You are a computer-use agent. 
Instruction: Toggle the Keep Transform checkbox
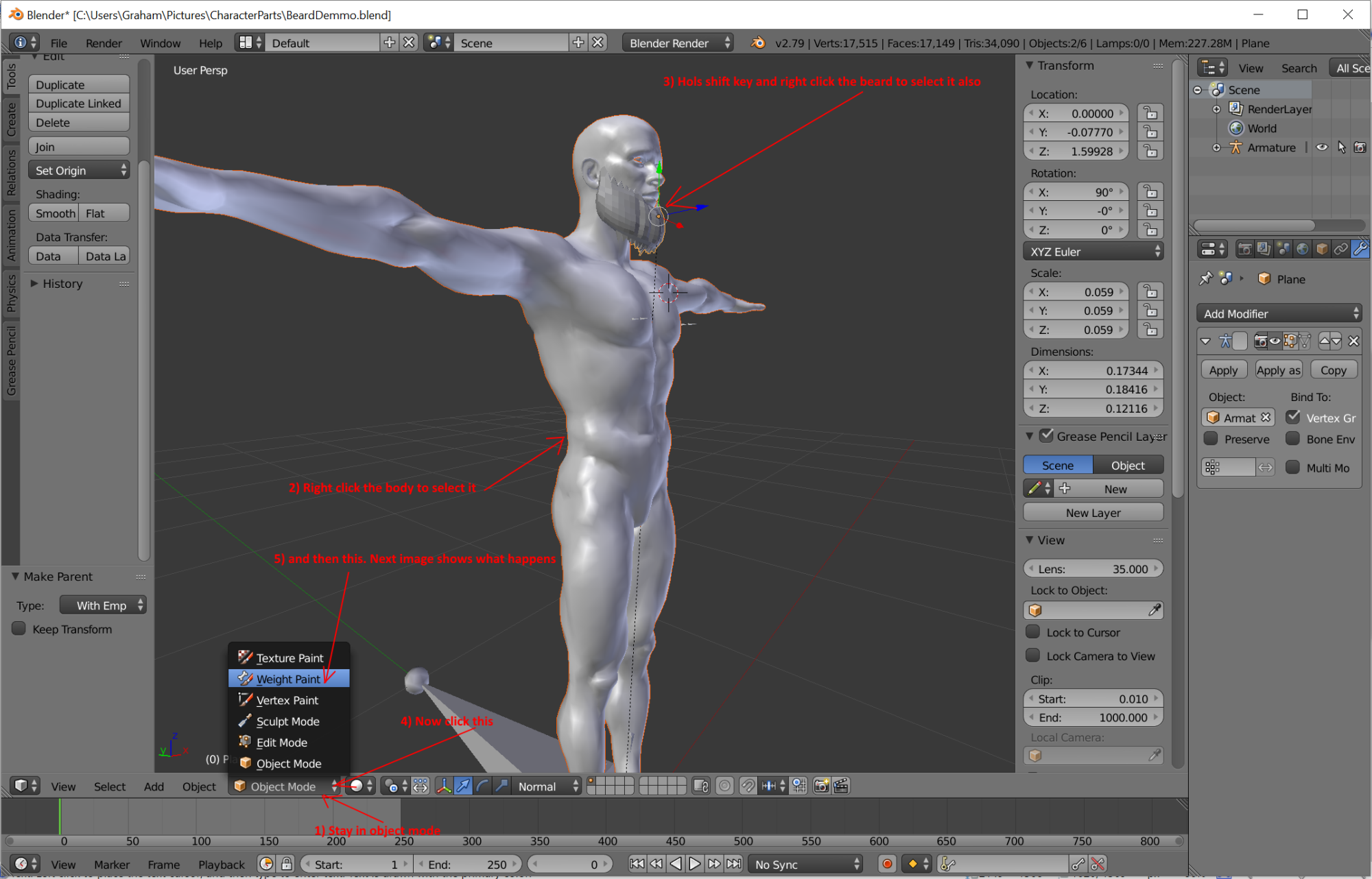(19, 629)
